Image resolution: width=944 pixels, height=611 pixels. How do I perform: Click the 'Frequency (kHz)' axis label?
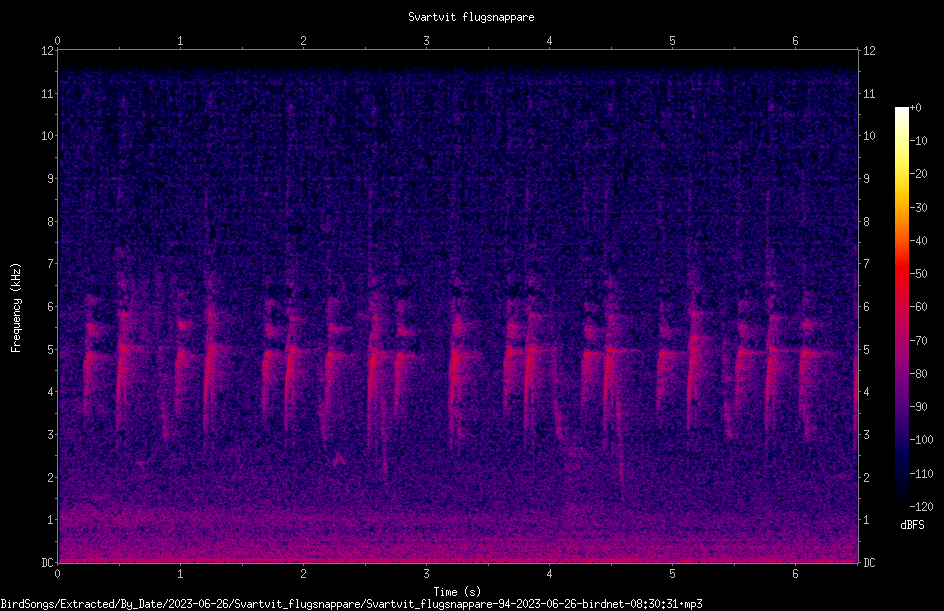[x=16, y=308]
